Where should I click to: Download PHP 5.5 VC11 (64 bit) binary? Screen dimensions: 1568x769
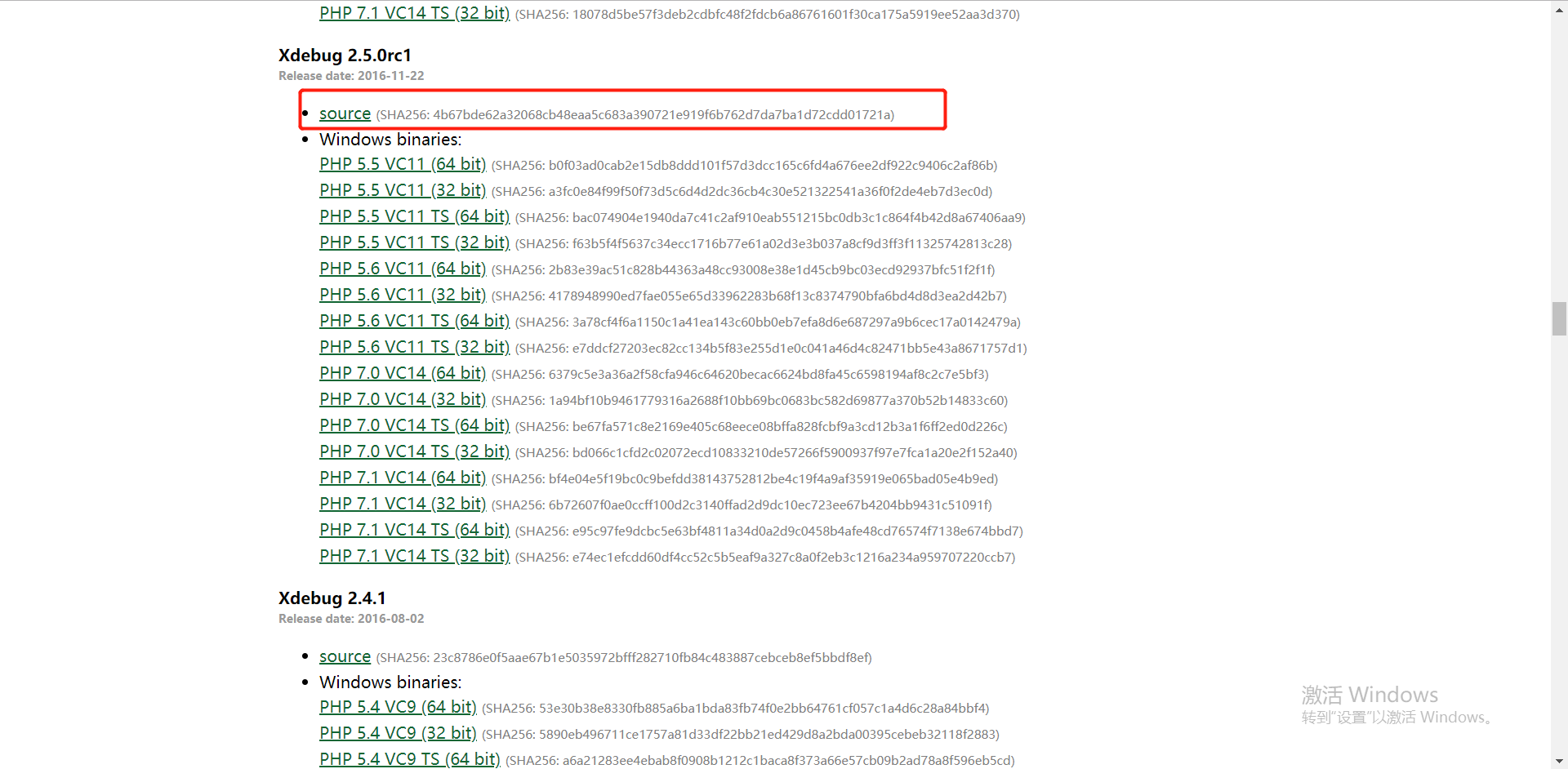tap(403, 164)
